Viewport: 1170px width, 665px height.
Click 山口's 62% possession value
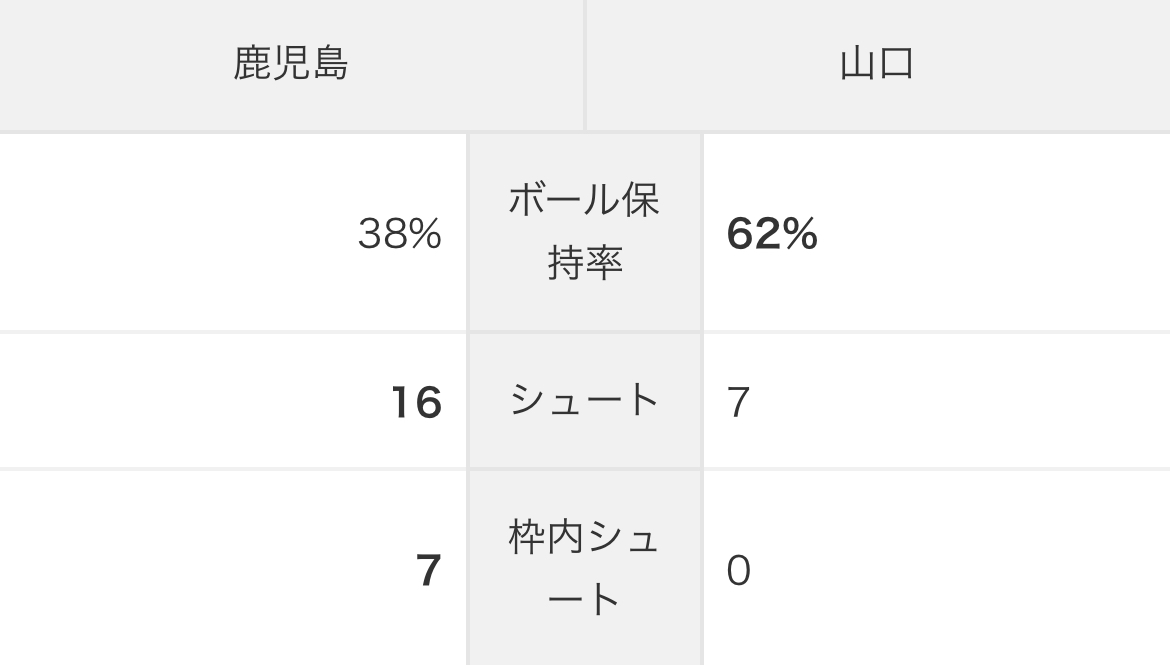(x=772, y=234)
